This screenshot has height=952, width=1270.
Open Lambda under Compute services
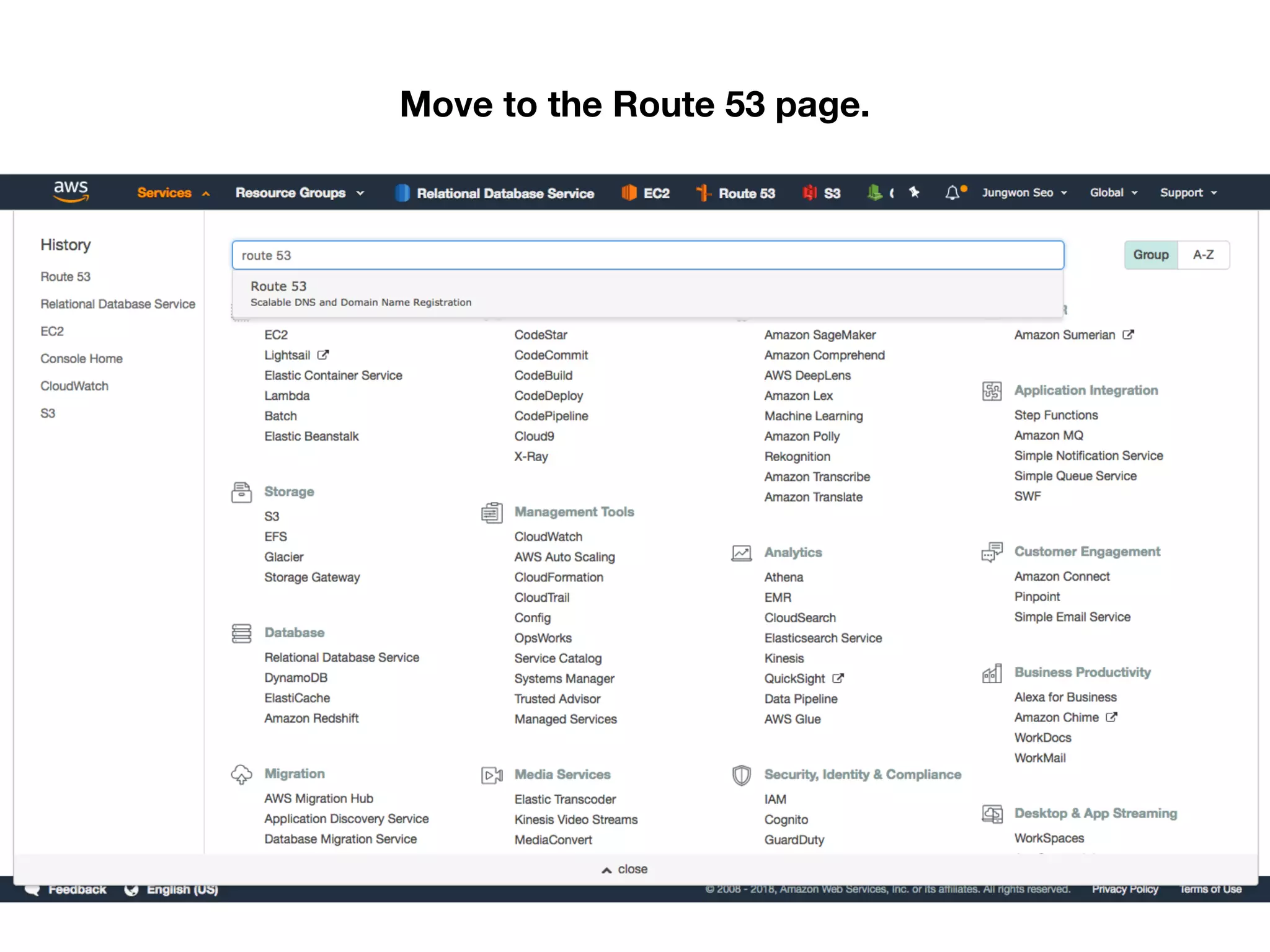(287, 396)
